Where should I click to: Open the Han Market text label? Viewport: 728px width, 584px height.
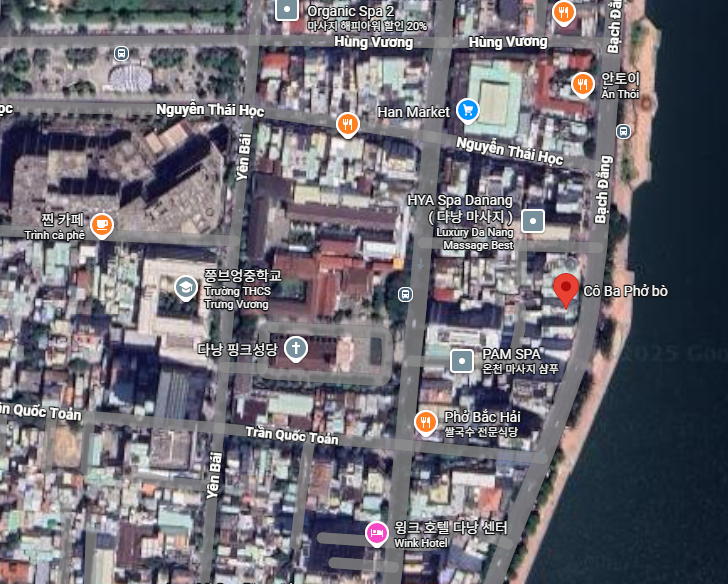pyautogui.click(x=413, y=112)
